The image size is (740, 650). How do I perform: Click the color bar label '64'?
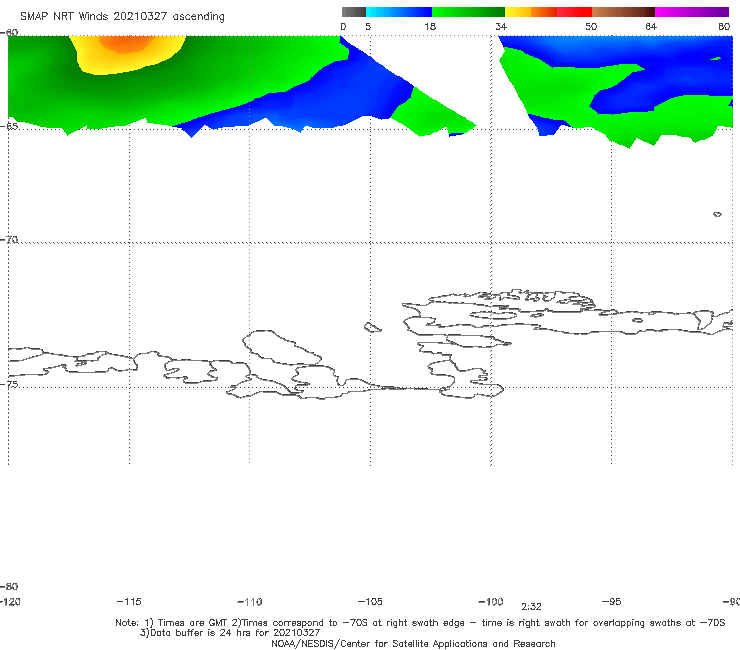(x=651, y=26)
